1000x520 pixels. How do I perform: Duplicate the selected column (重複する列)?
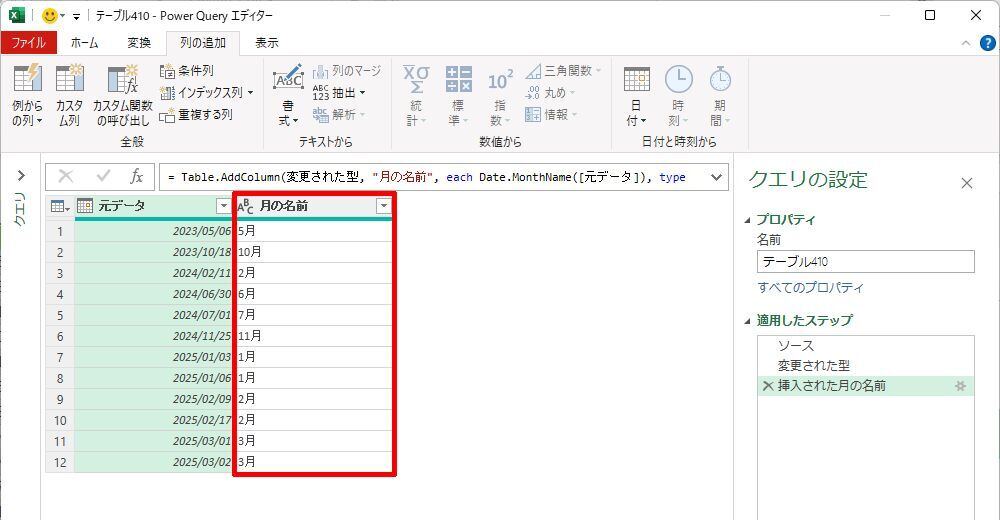pos(196,115)
